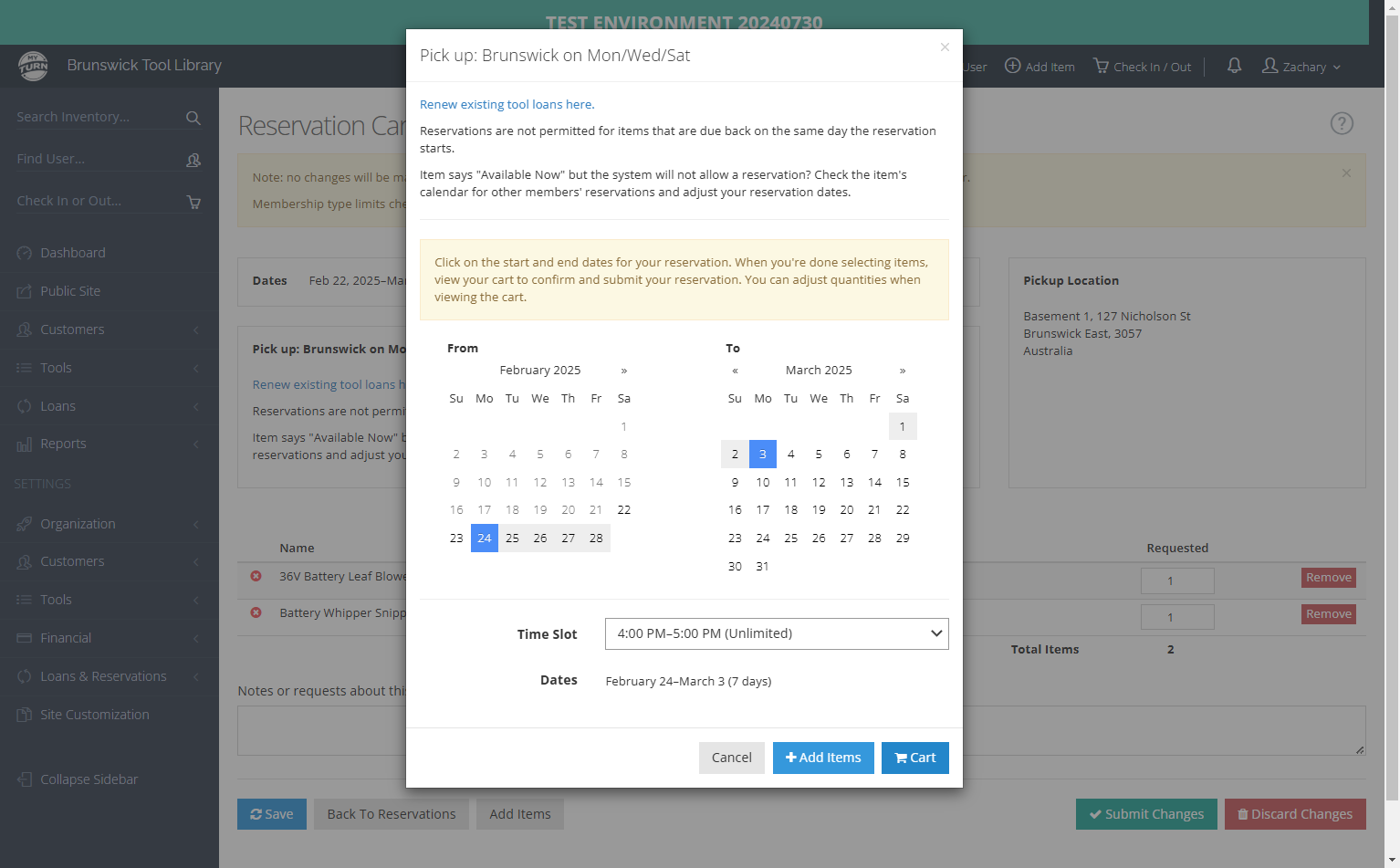Click the Brunswick Tool Library logo

pyautogui.click(x=34, y=66)
